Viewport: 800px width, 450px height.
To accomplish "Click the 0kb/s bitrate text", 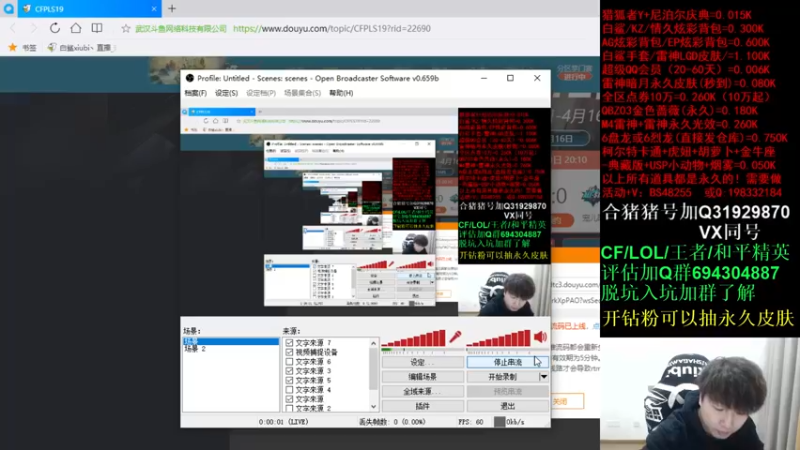I will 515,422.
